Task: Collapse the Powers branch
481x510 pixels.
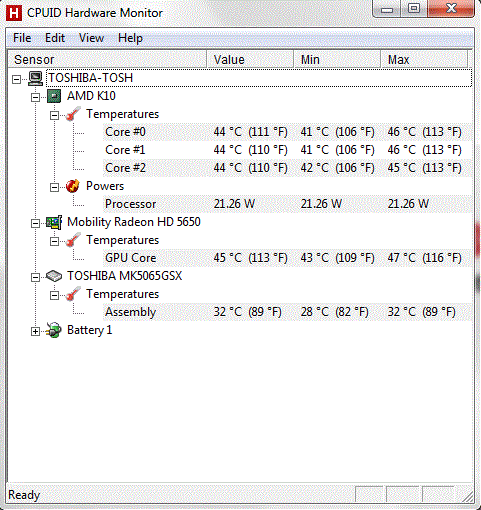Action: click(54, 187)
